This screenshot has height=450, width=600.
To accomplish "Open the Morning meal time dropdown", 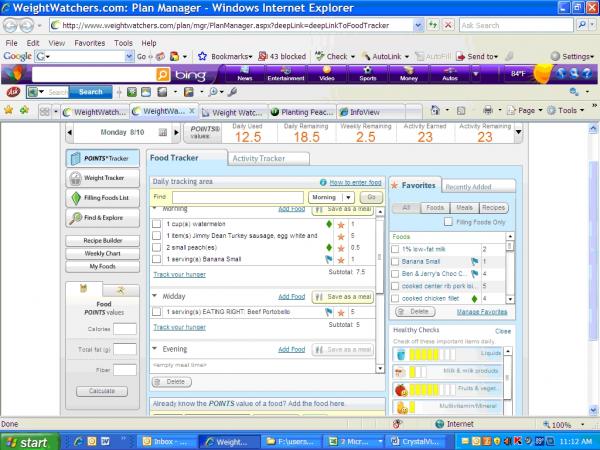I will coord(331,197).
